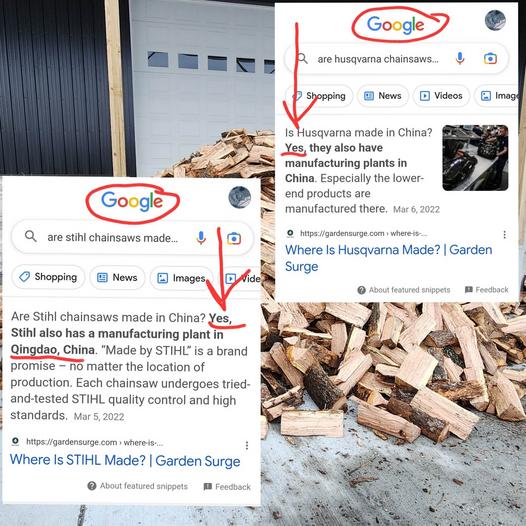Select News tab in Husqvarna search
The image size is (526, 526).
pyautogui.click(x=383, y=96)
